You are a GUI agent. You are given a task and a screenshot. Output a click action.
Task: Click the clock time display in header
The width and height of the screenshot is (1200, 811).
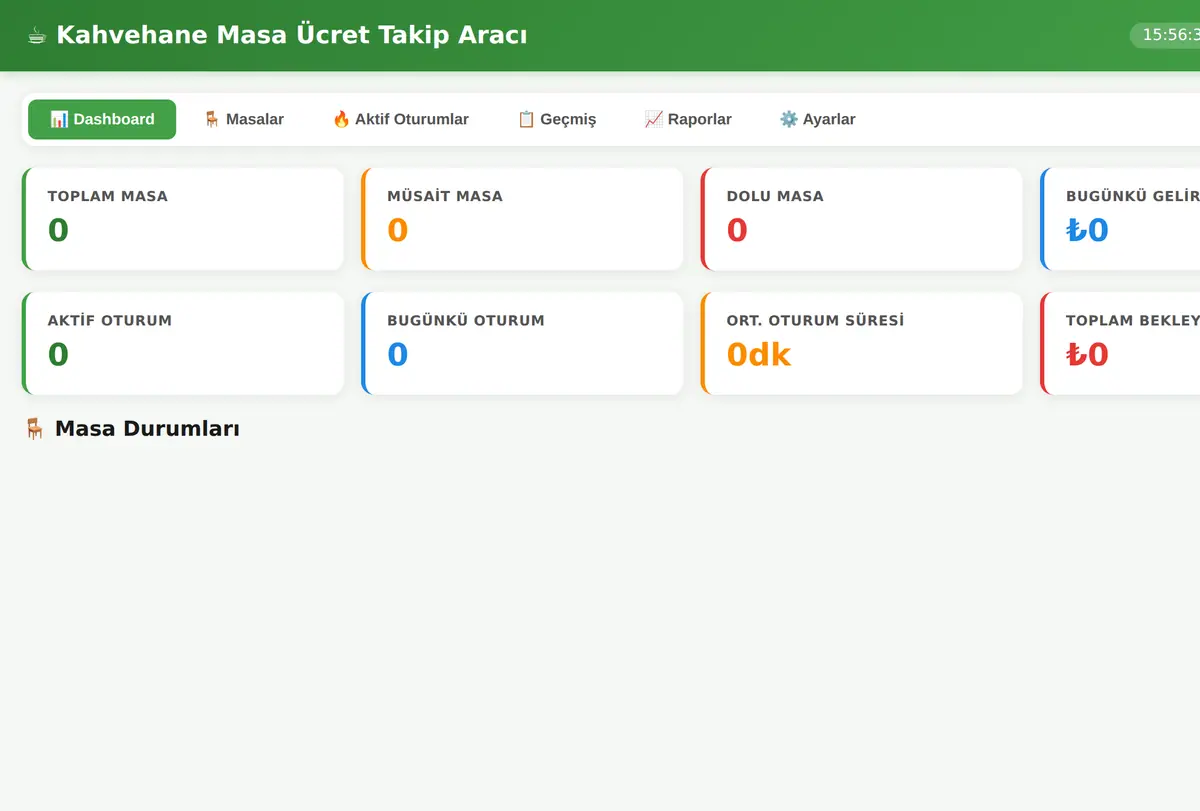click(x=1165, y=35)
